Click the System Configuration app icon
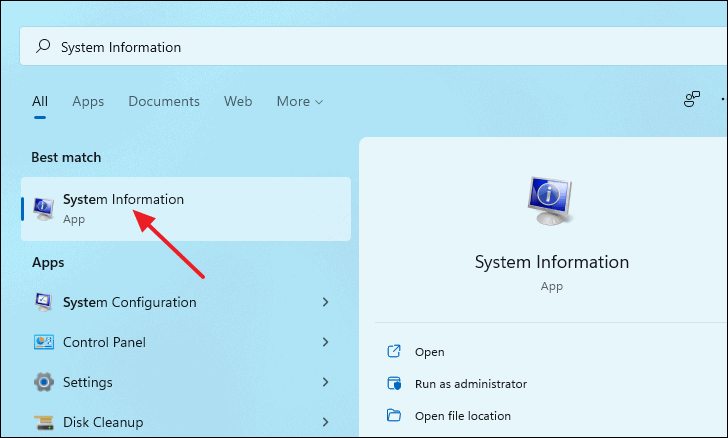 pos(44,302)
